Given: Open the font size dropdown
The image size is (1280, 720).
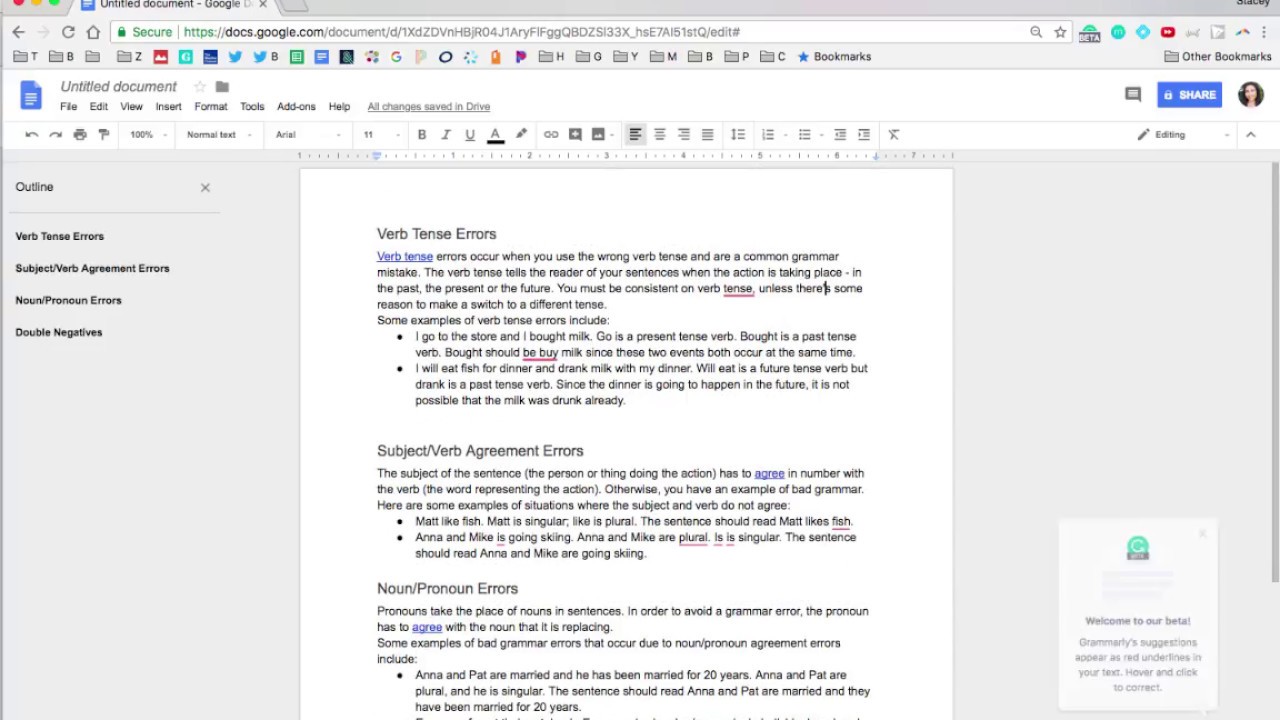Looking at the screenshot, I should (x=382, y=135).
